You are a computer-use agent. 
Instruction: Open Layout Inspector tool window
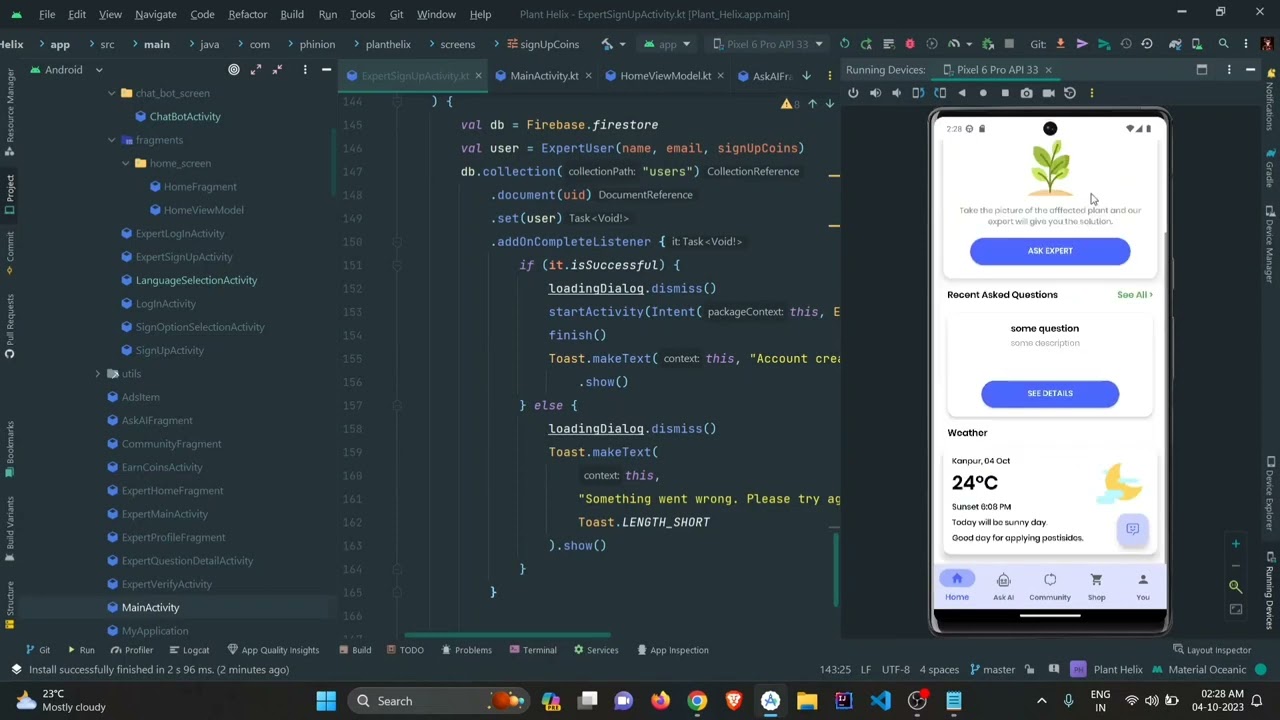tap(1212, 650)
